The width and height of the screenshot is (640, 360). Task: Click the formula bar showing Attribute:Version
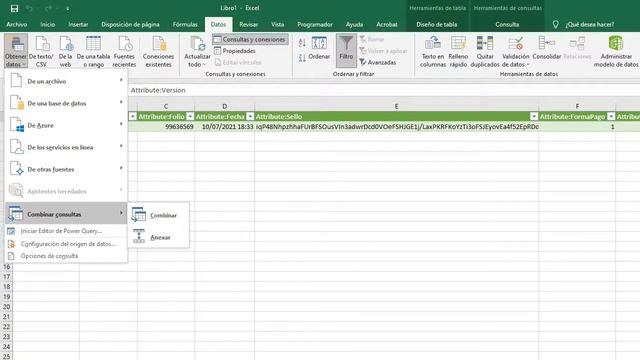pyautogui.click(x=384, y=90)
